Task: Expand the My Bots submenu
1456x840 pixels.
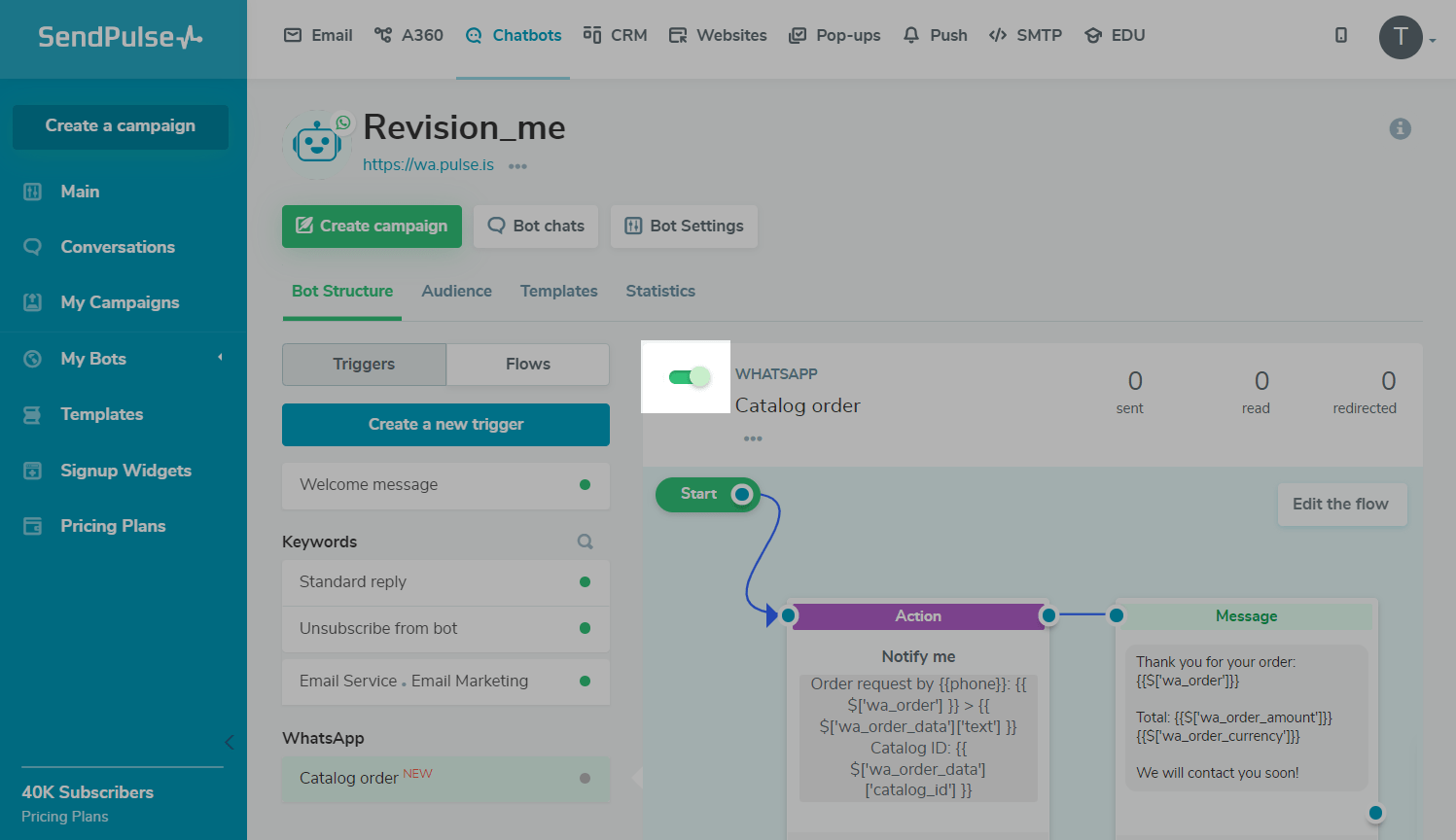Action: [x=220, y=358]
